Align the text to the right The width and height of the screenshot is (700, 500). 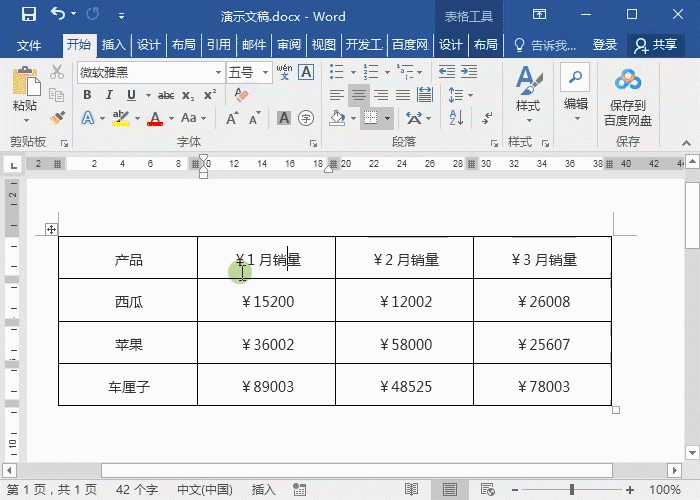pos(381,95)
